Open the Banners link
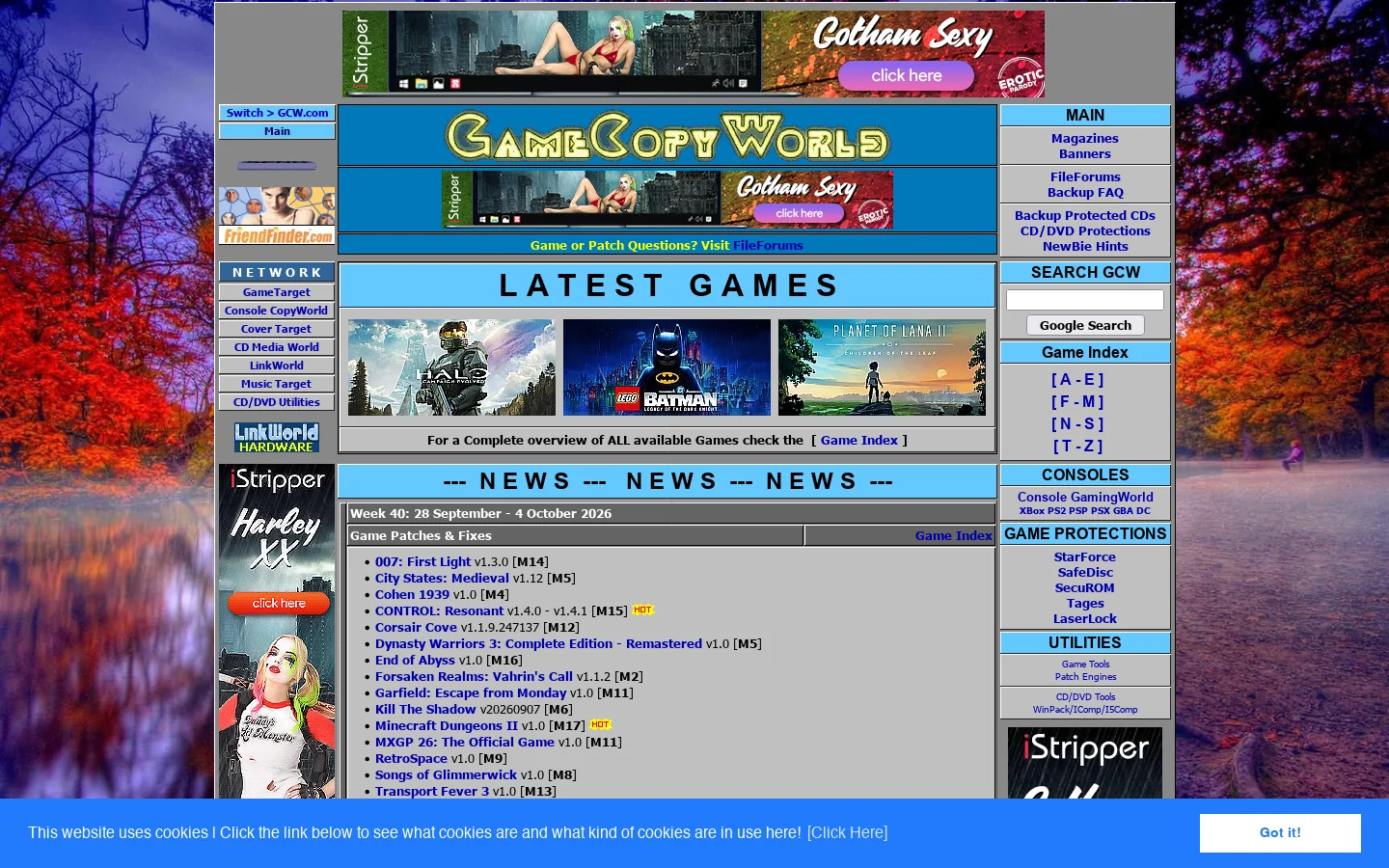 (1085, 154)
